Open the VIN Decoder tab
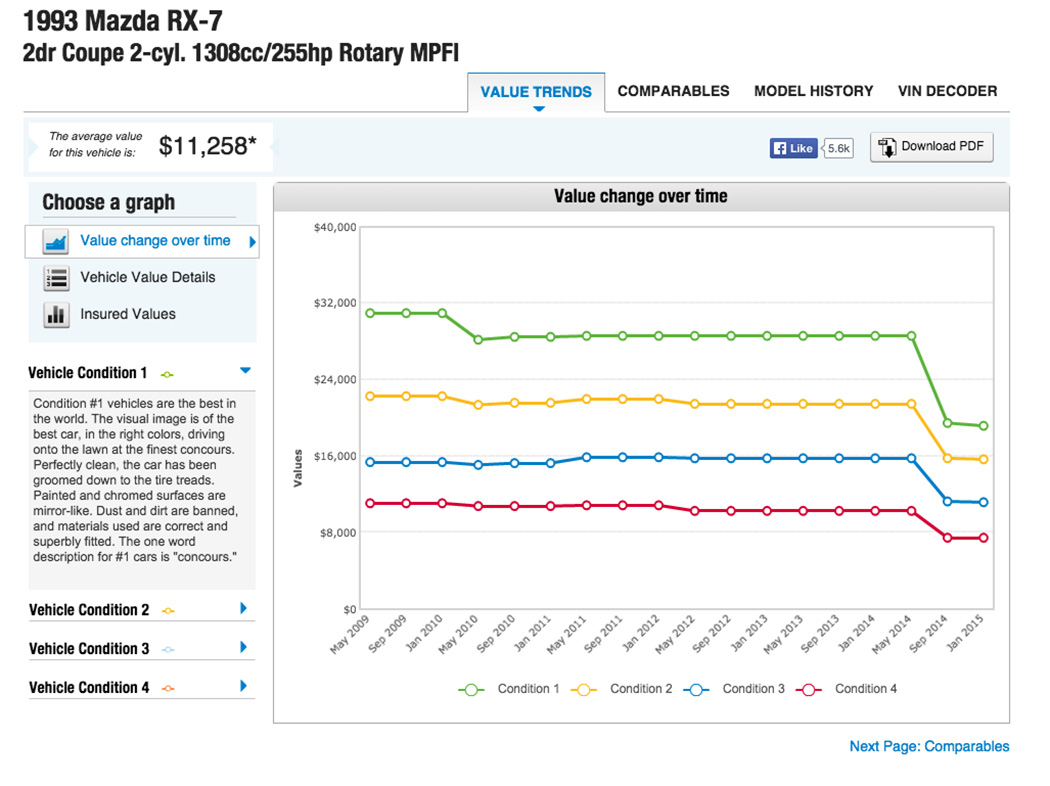The image size is (1050, 786). click(x=948, y=91)
